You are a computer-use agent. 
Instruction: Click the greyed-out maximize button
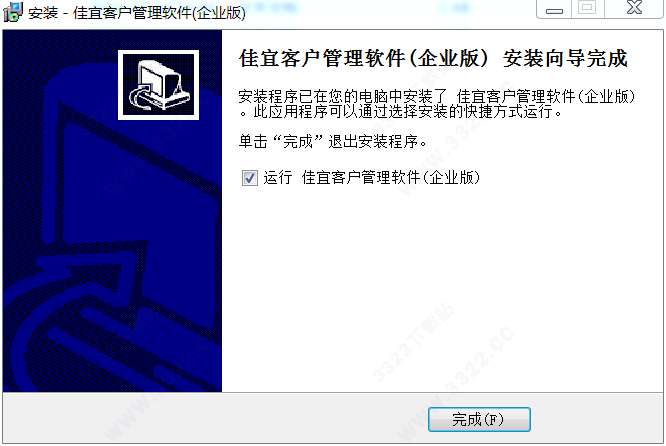point(588,8)
